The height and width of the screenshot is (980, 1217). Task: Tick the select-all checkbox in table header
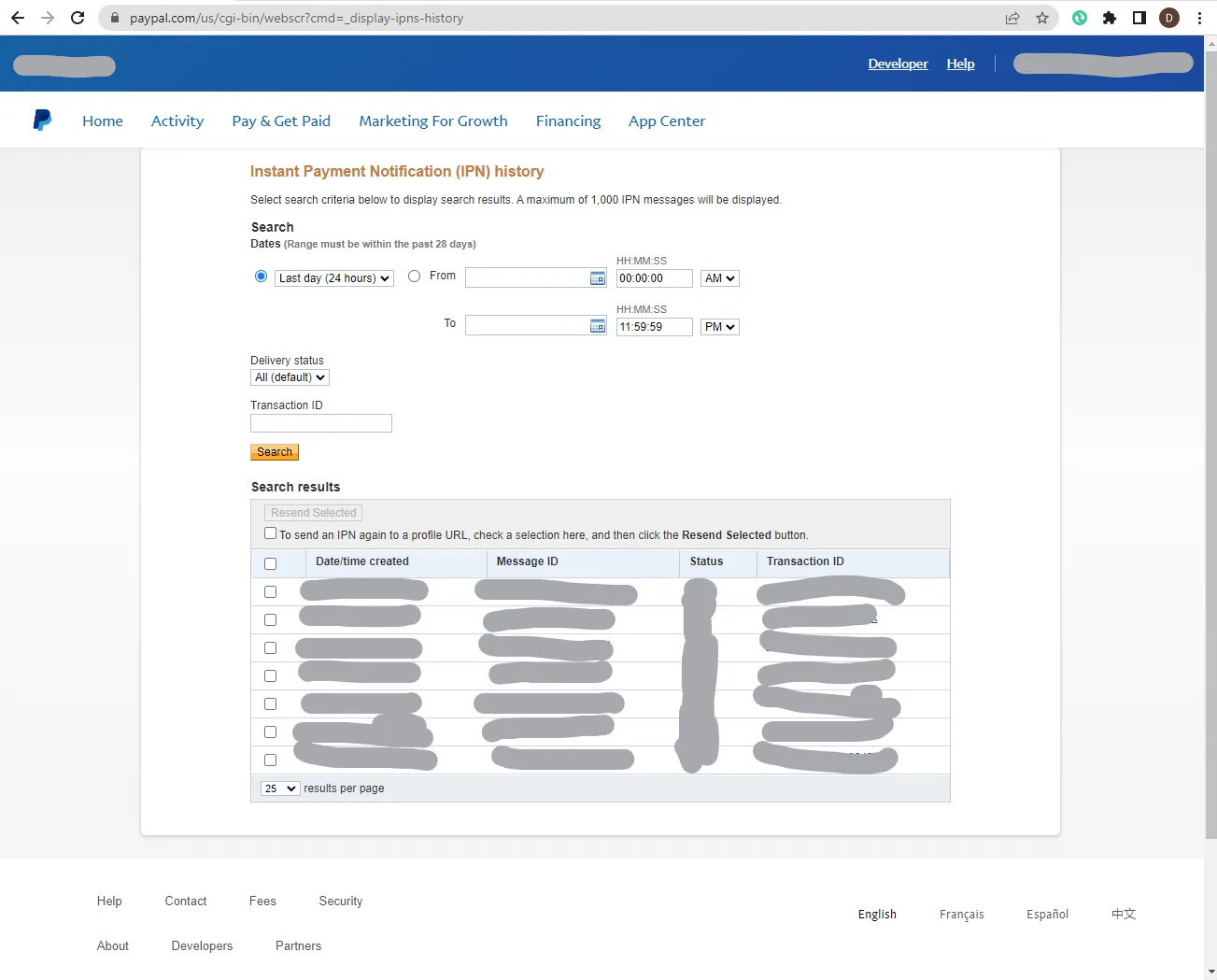[270, 563]
